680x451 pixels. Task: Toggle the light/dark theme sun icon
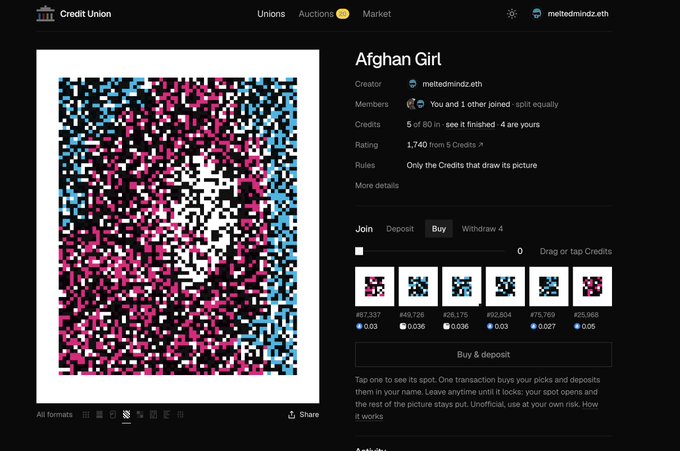(512, 14)
